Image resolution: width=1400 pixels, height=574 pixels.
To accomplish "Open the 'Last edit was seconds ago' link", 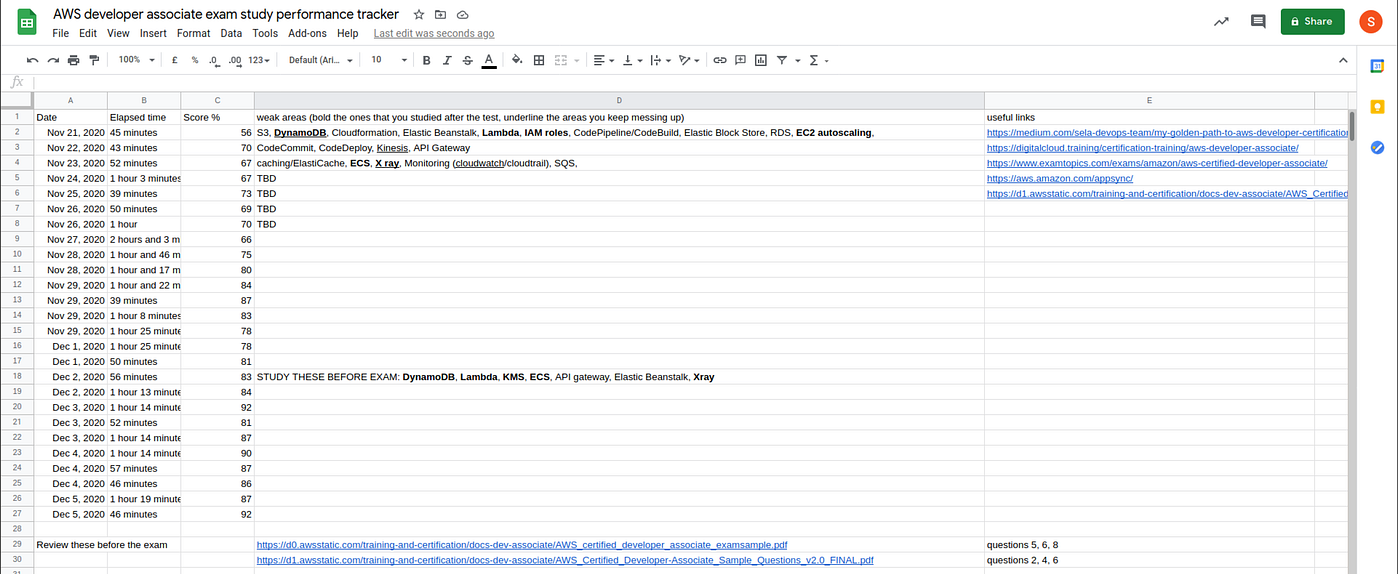I will pyautogui.click(x=434, y=33).
